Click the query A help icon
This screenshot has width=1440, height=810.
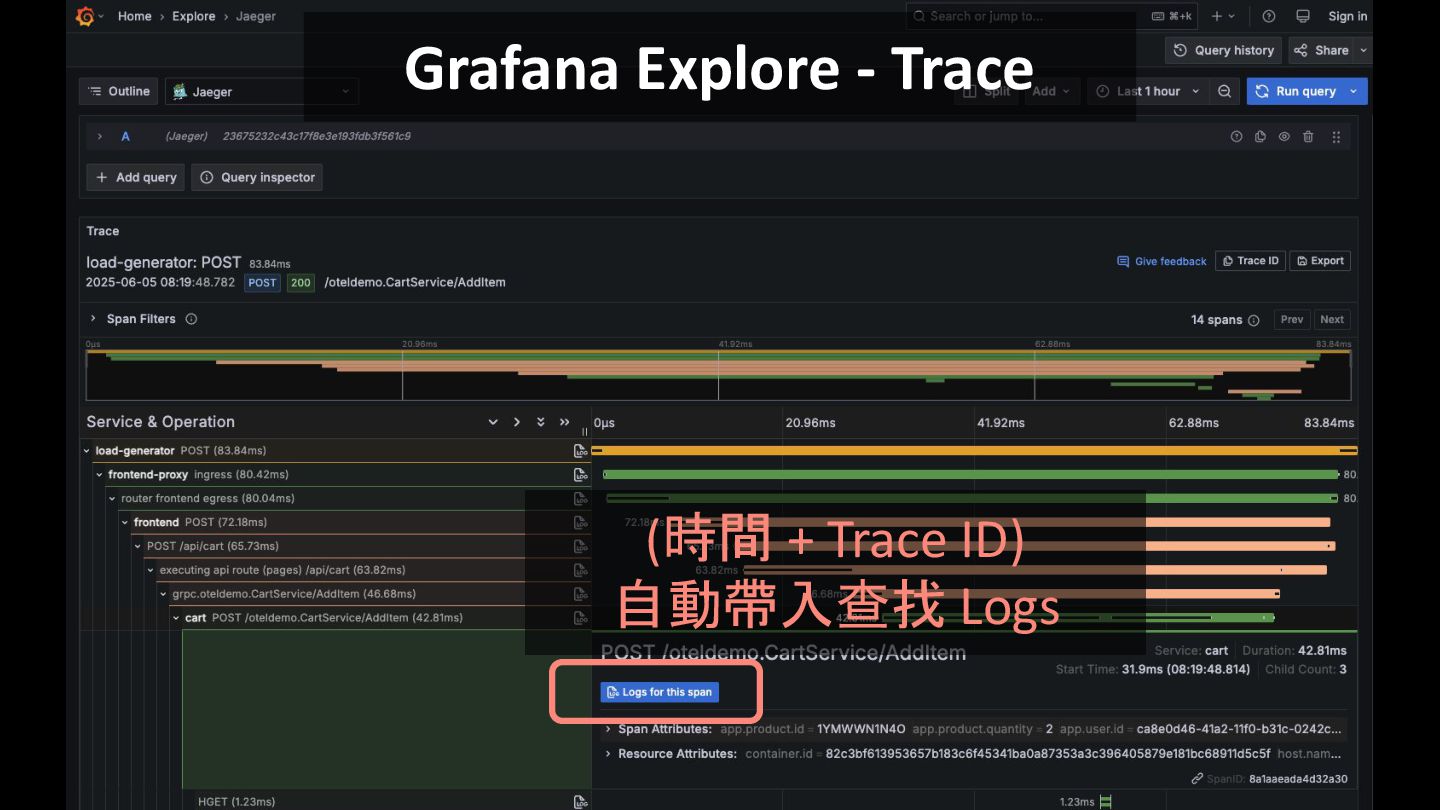1237,136
